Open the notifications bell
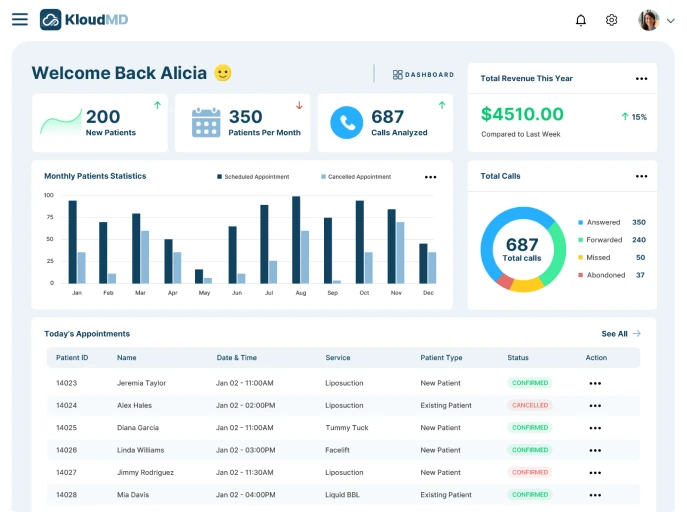The width and height of the screenshot is (687, 512). click(581, 20)
